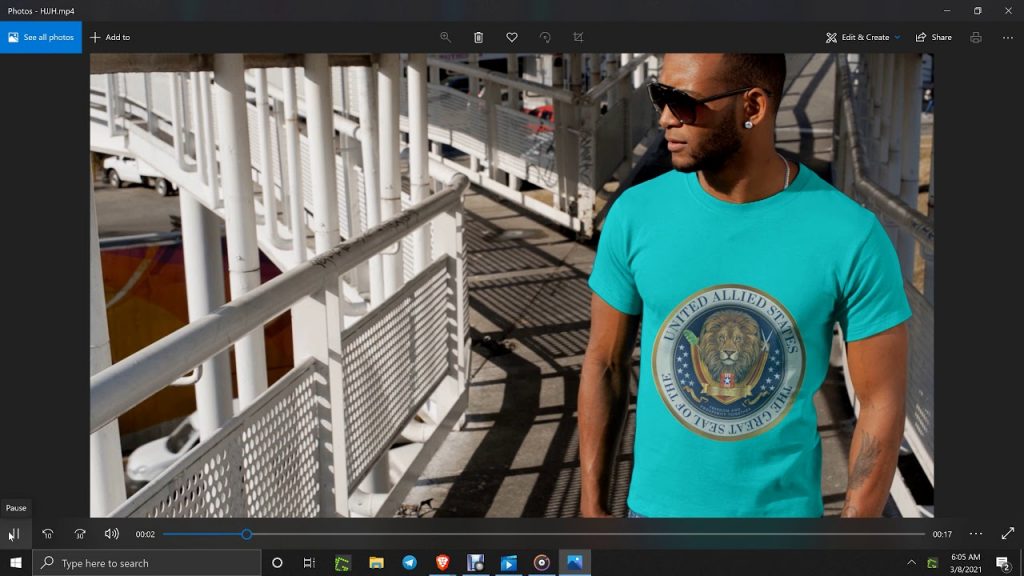This screenshot has height=576, width=1024.
Task: Click the Type here to search box
Action: coord(147,563)
